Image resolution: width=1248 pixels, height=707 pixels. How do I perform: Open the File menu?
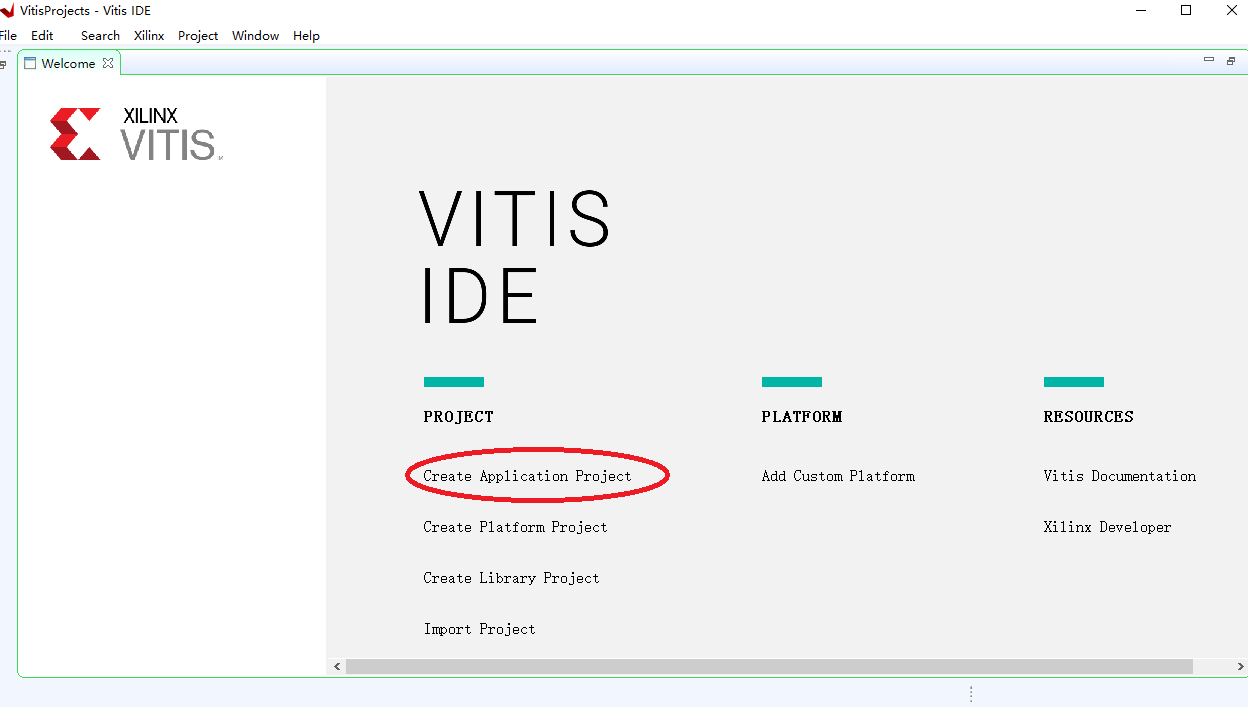pyautogui.click(x=8, y=35)
